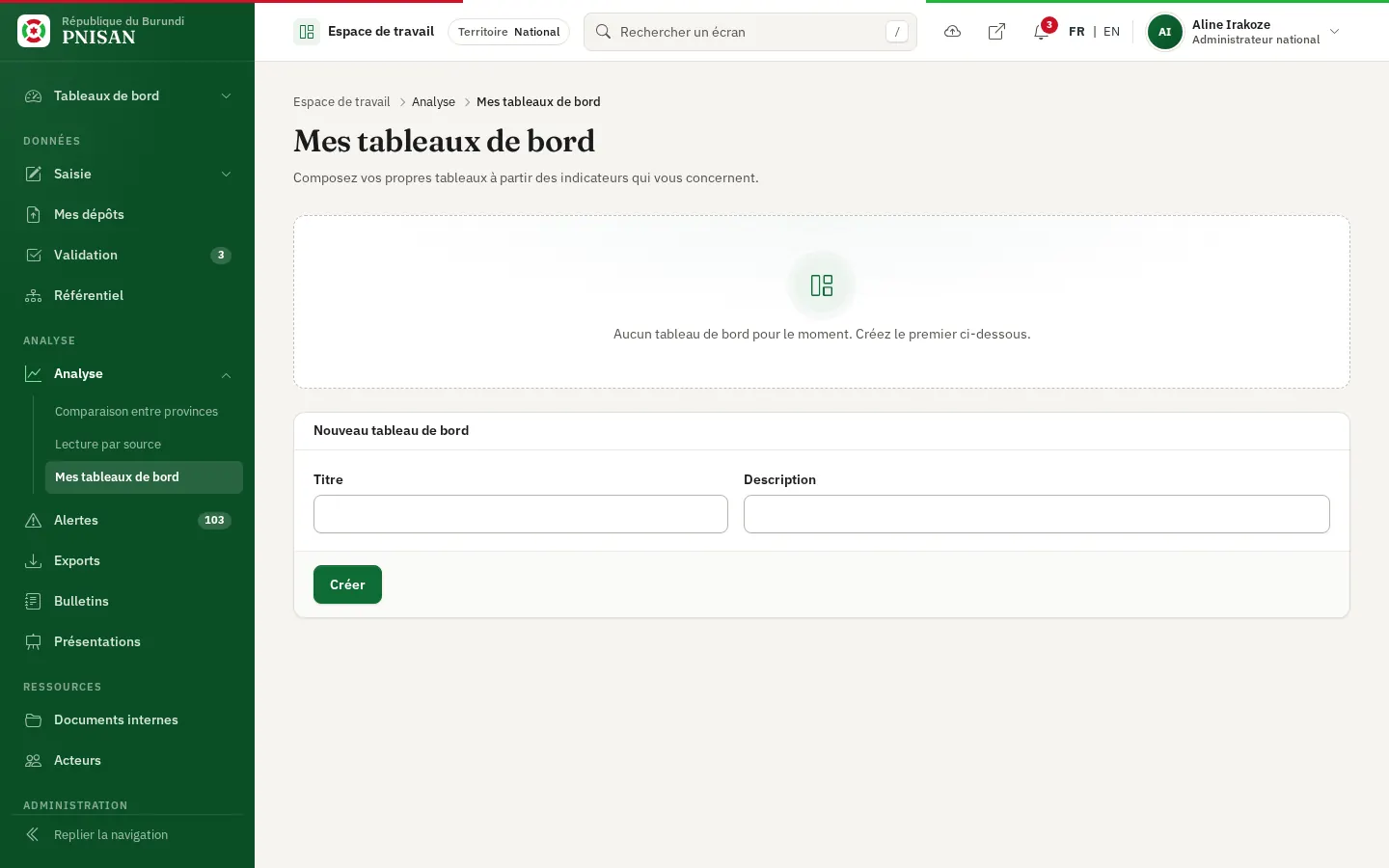The height and width of the screenshot is (868, 1389).
Task: Click the Bulletins document icon
Action: coord(33,601)
